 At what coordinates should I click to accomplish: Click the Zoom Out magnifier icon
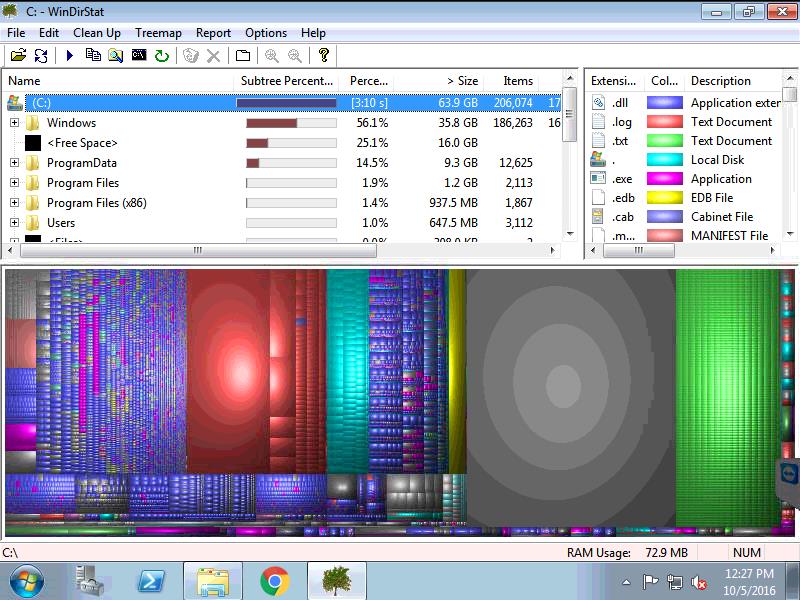tap(294, 55)
